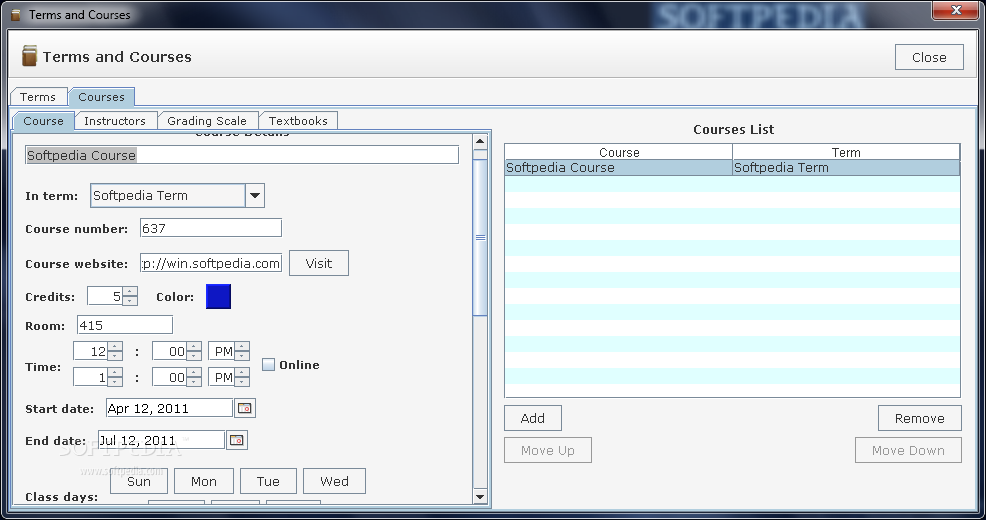986x520 pixels.
Task: Switch start time PM spinner upward
Action: (242, 346)
